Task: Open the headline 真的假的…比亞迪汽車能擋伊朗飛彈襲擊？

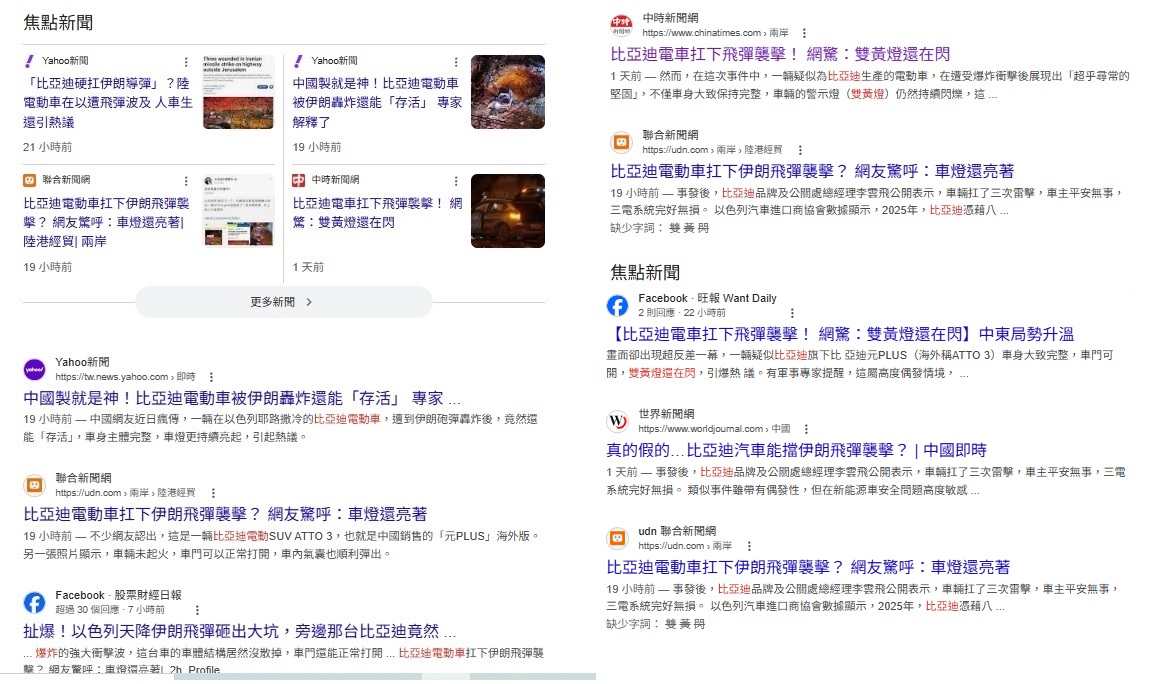Action: click(796, 450)
